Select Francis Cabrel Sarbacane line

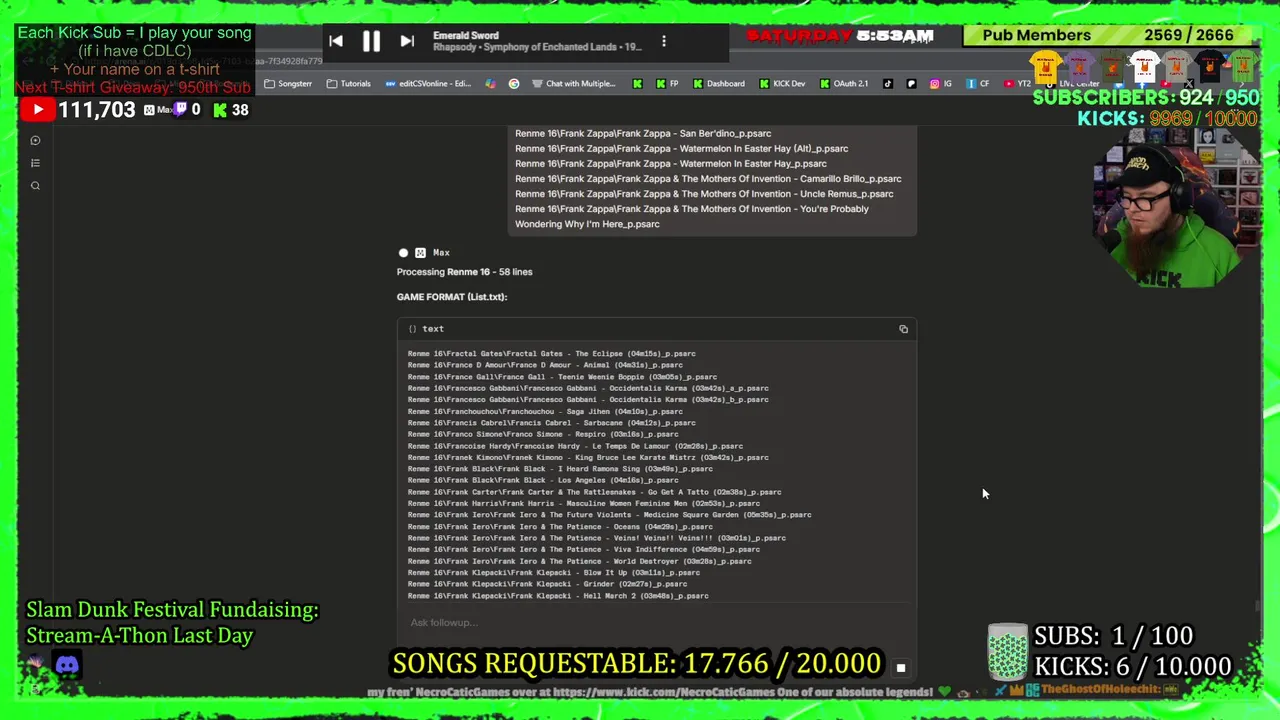tap(552, 423)
